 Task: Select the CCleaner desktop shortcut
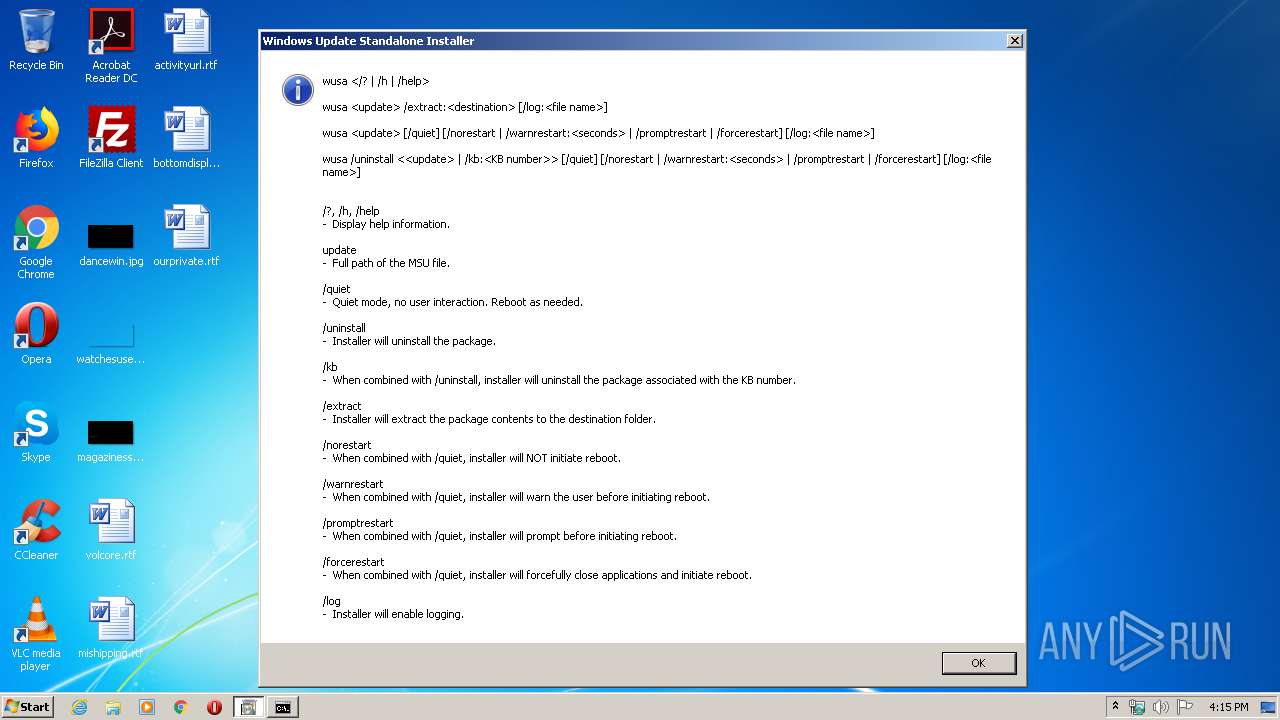(x=36, y=530)
